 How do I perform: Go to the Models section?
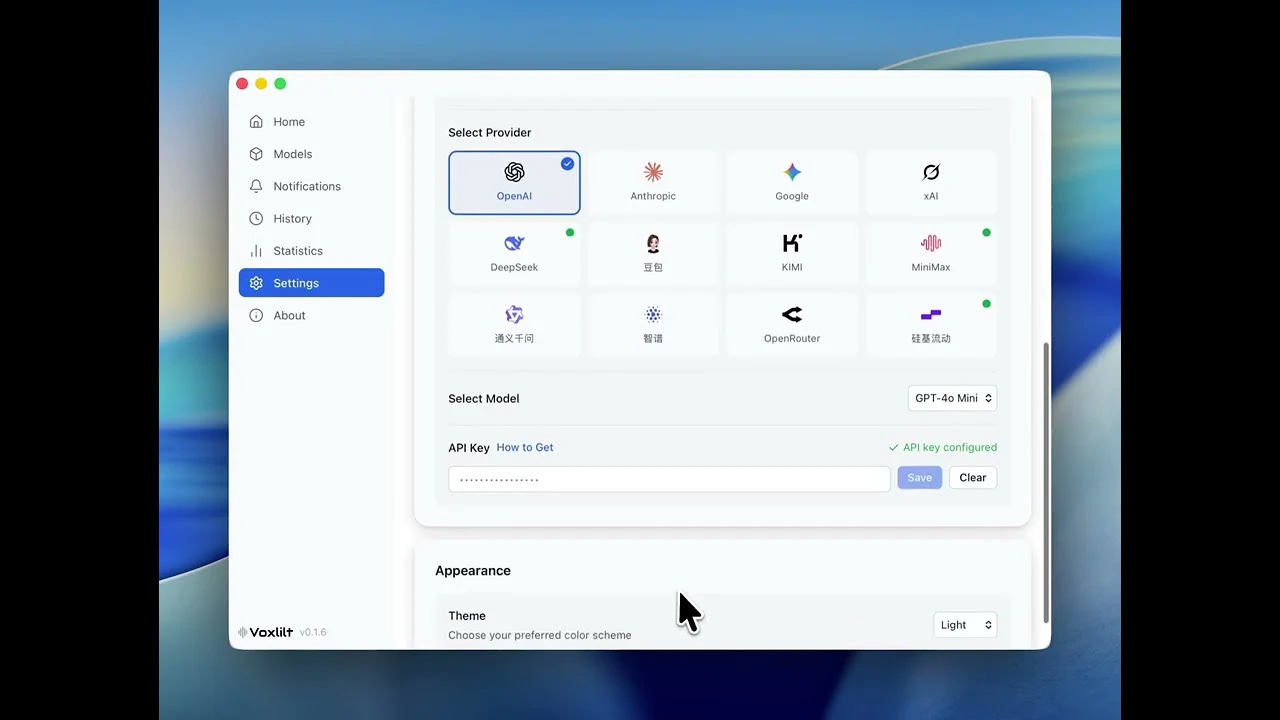(x=311, y=154)
